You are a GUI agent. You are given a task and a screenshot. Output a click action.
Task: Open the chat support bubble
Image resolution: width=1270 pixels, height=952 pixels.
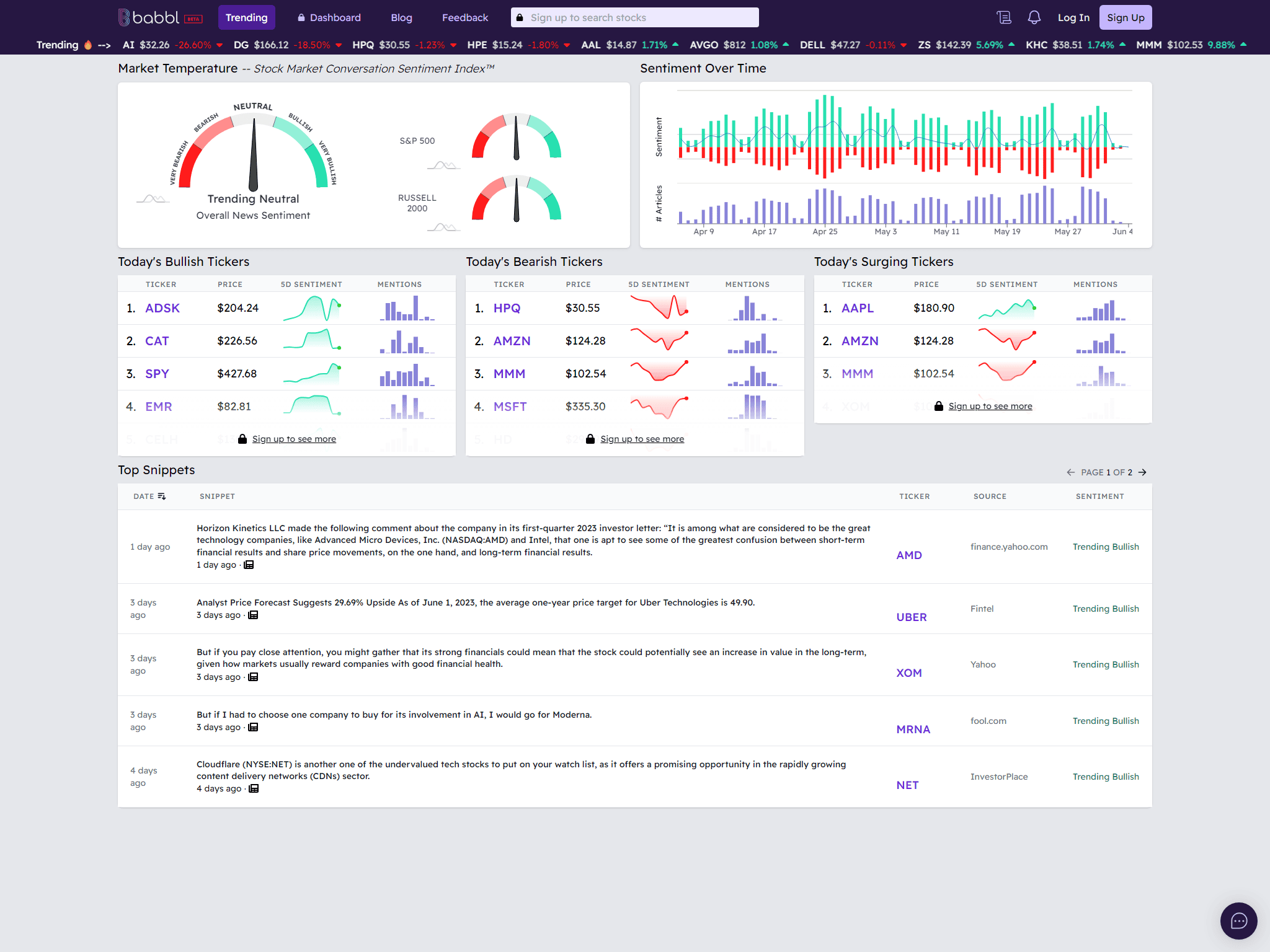(1238, 920)
